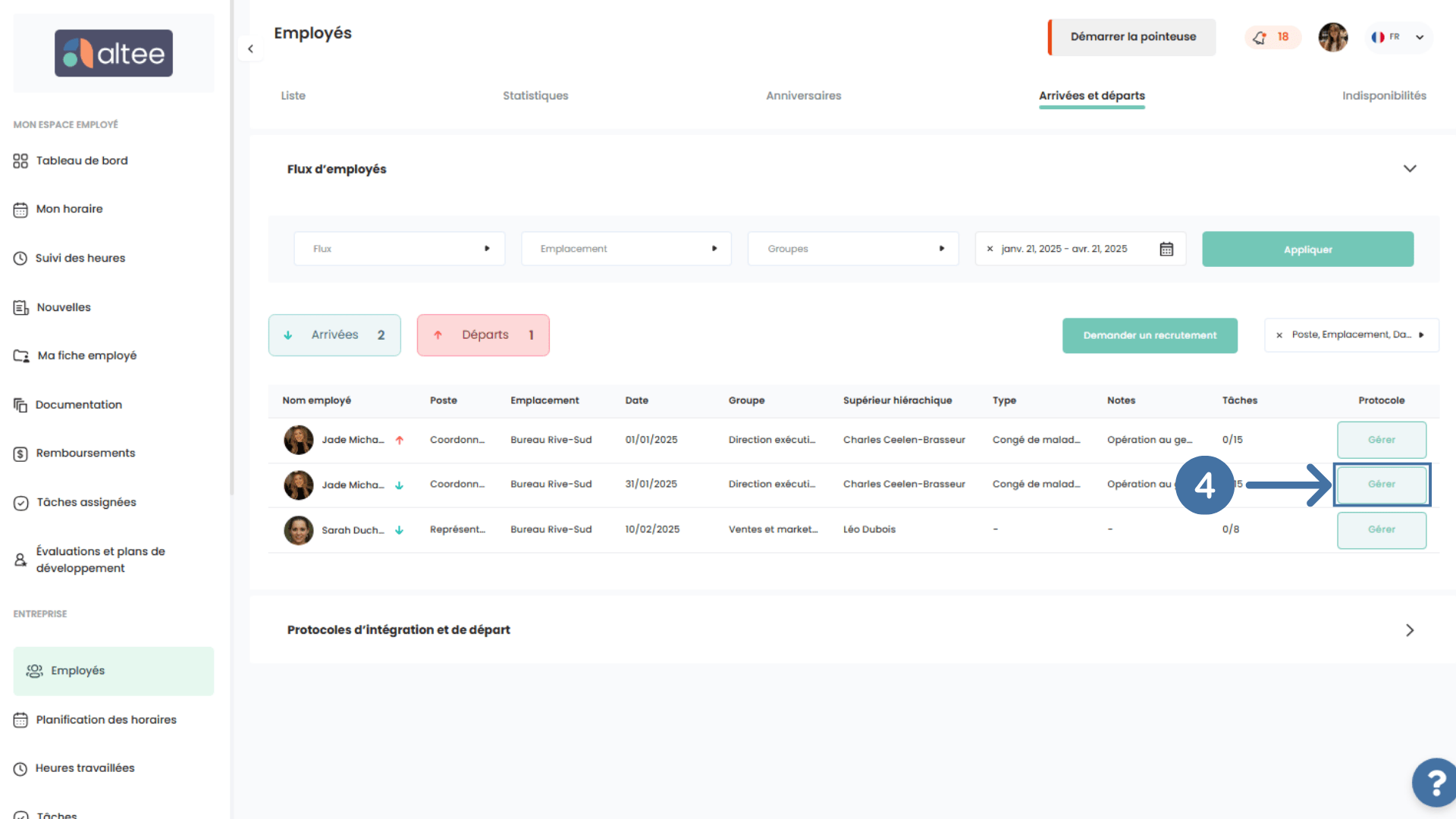
Task: Collapse the sidebar with the back chevron
Action: click(x=250, y=49)
